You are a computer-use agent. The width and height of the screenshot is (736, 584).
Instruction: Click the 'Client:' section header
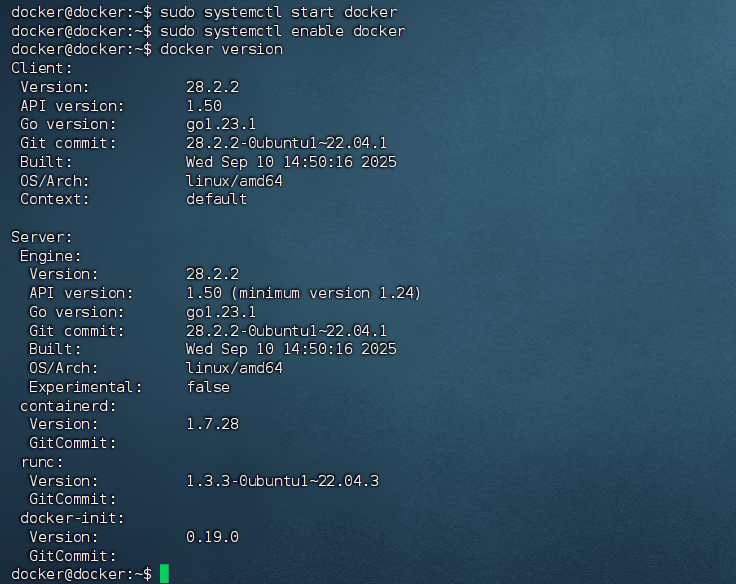(41, 69)
